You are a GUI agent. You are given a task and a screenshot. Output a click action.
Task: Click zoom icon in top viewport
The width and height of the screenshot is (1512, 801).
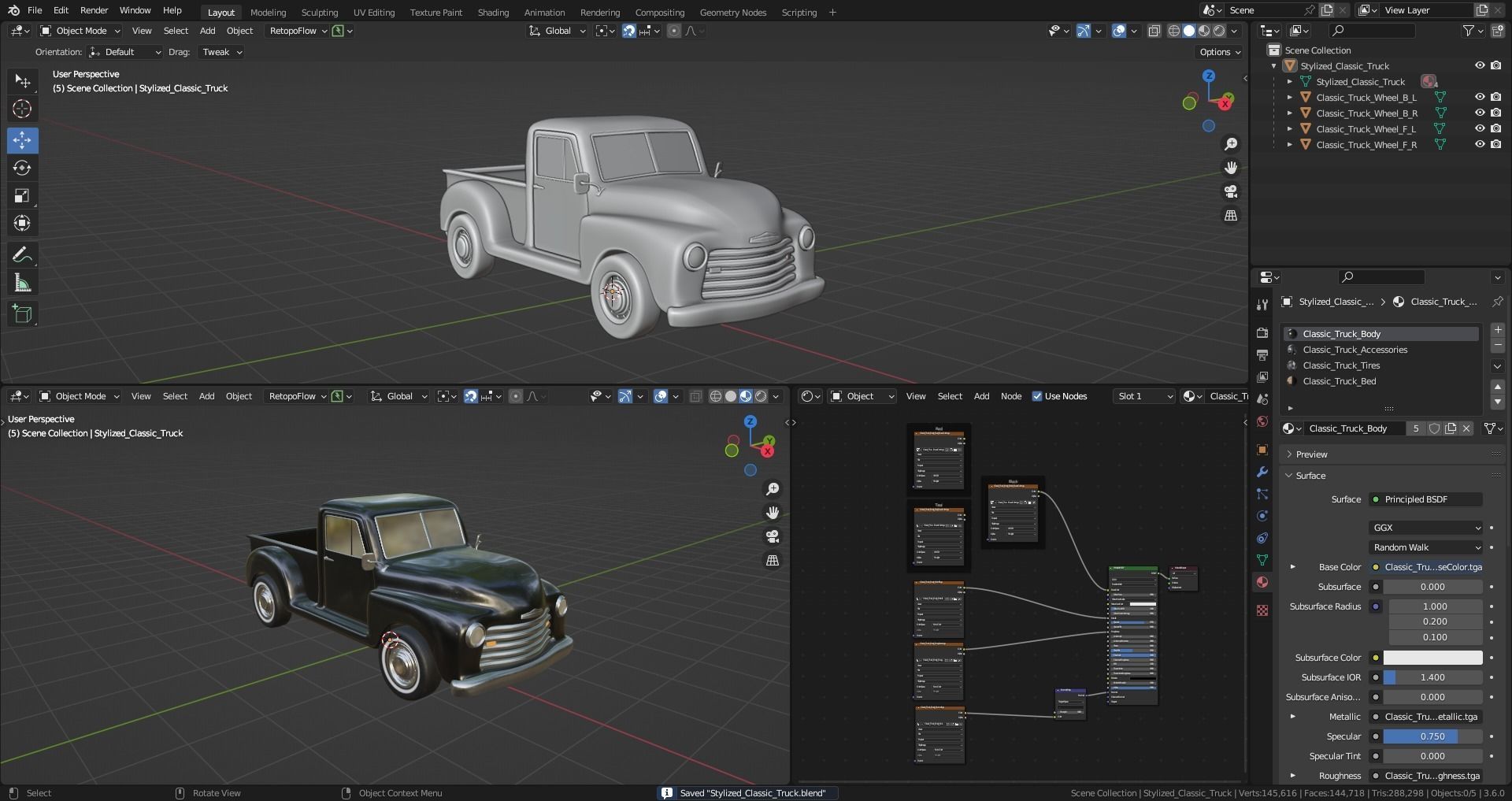coord(1231,144)
